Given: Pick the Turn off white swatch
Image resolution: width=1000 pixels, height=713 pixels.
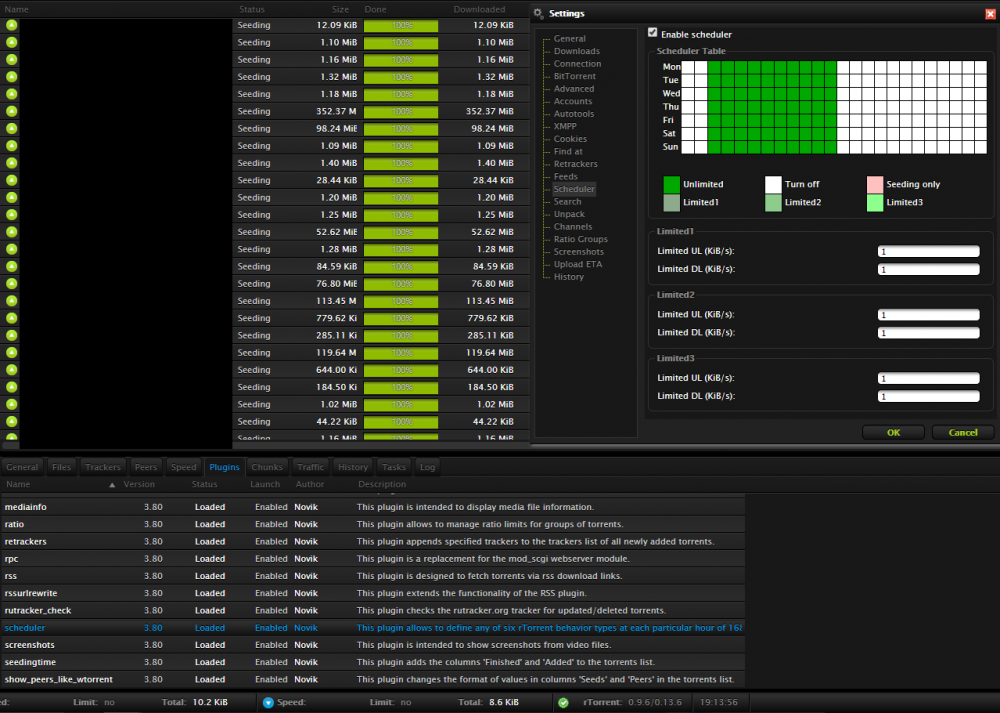Looking at the screenshot, I should [x=773, y=184].
